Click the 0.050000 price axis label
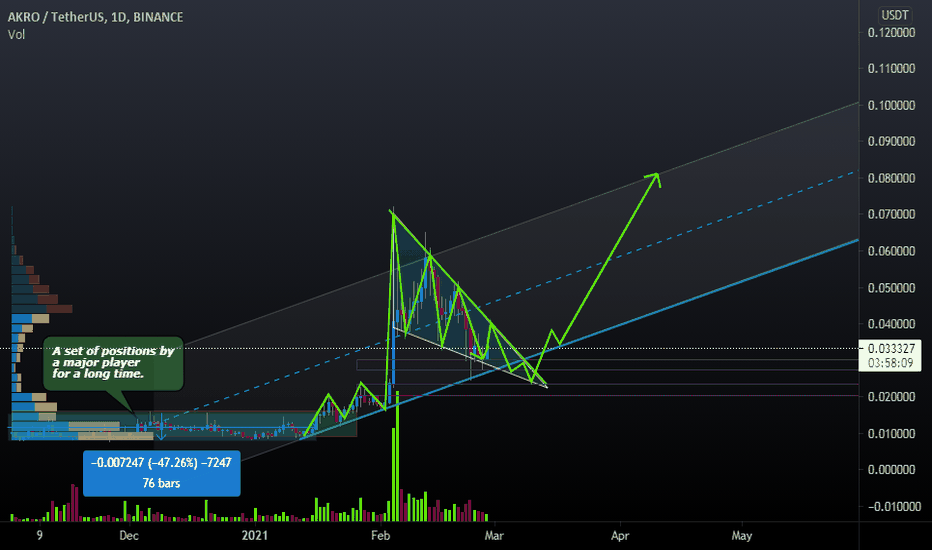The image size is (932, 550). click(x=891, y=288)
